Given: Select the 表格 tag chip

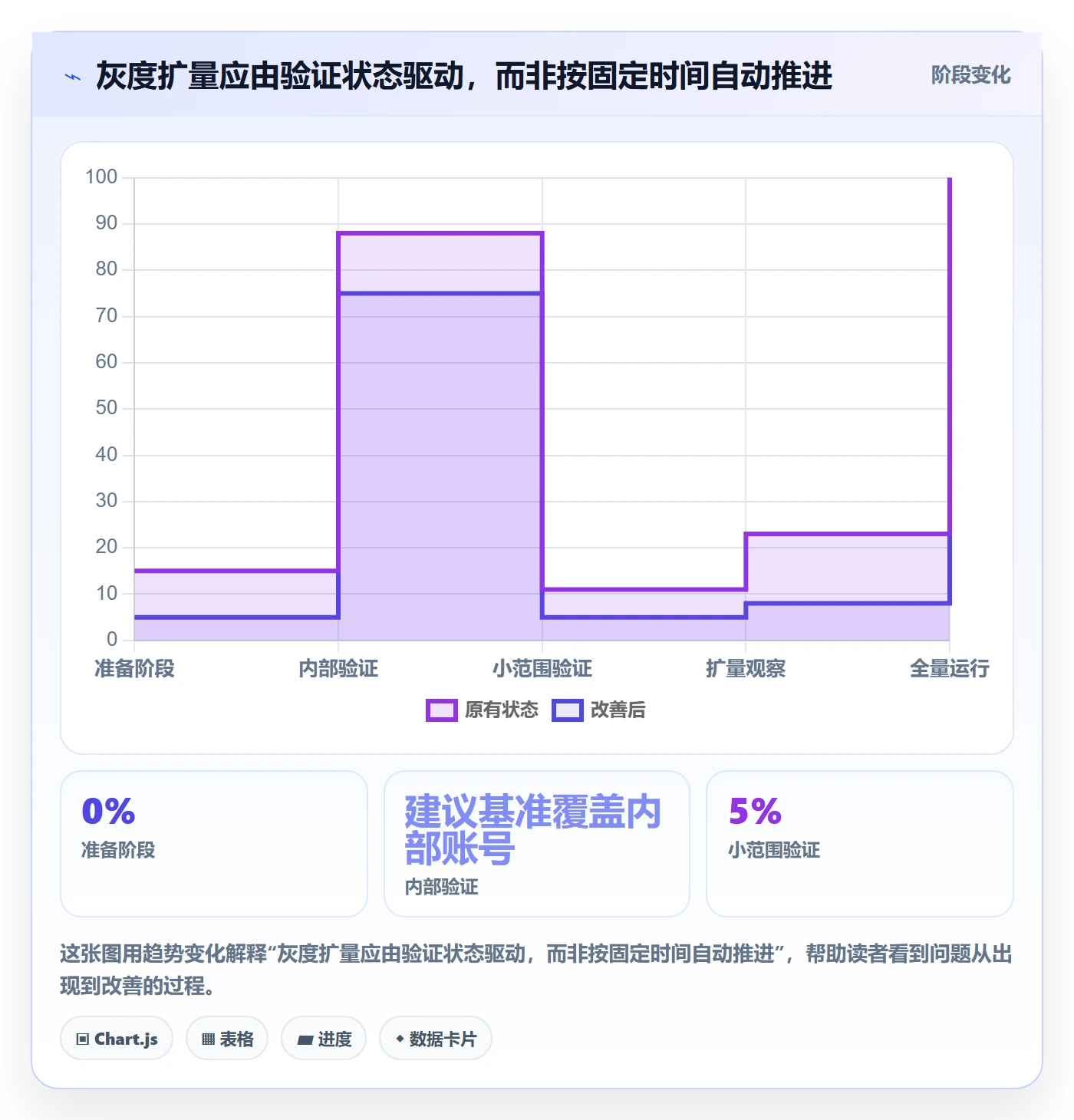Looking at the screenshot, I should (227, 1039).
